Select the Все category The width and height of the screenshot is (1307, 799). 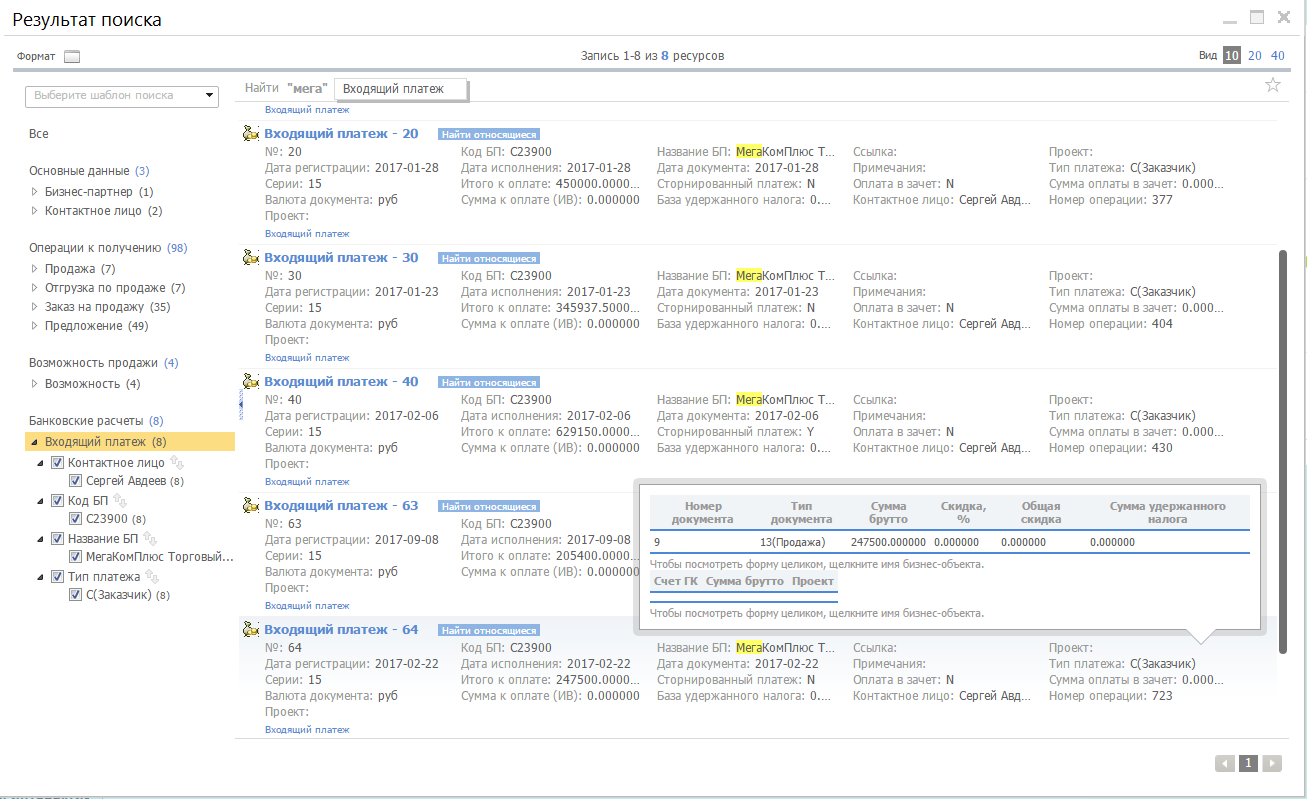pos(38,134)
